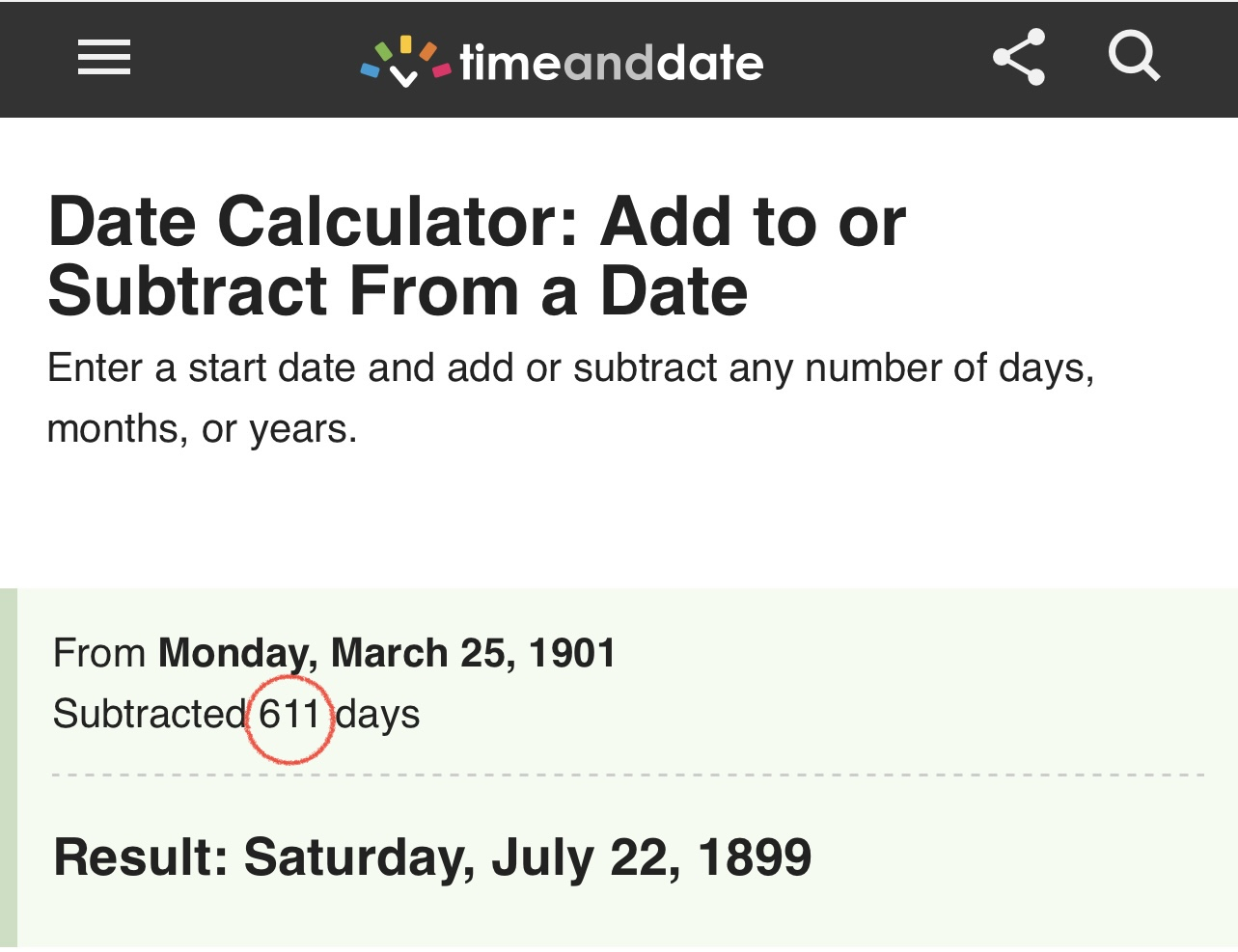This screenshot has width=1238, height=952.
Task: Click the "Result:" label
Action: tap(141, 857)
